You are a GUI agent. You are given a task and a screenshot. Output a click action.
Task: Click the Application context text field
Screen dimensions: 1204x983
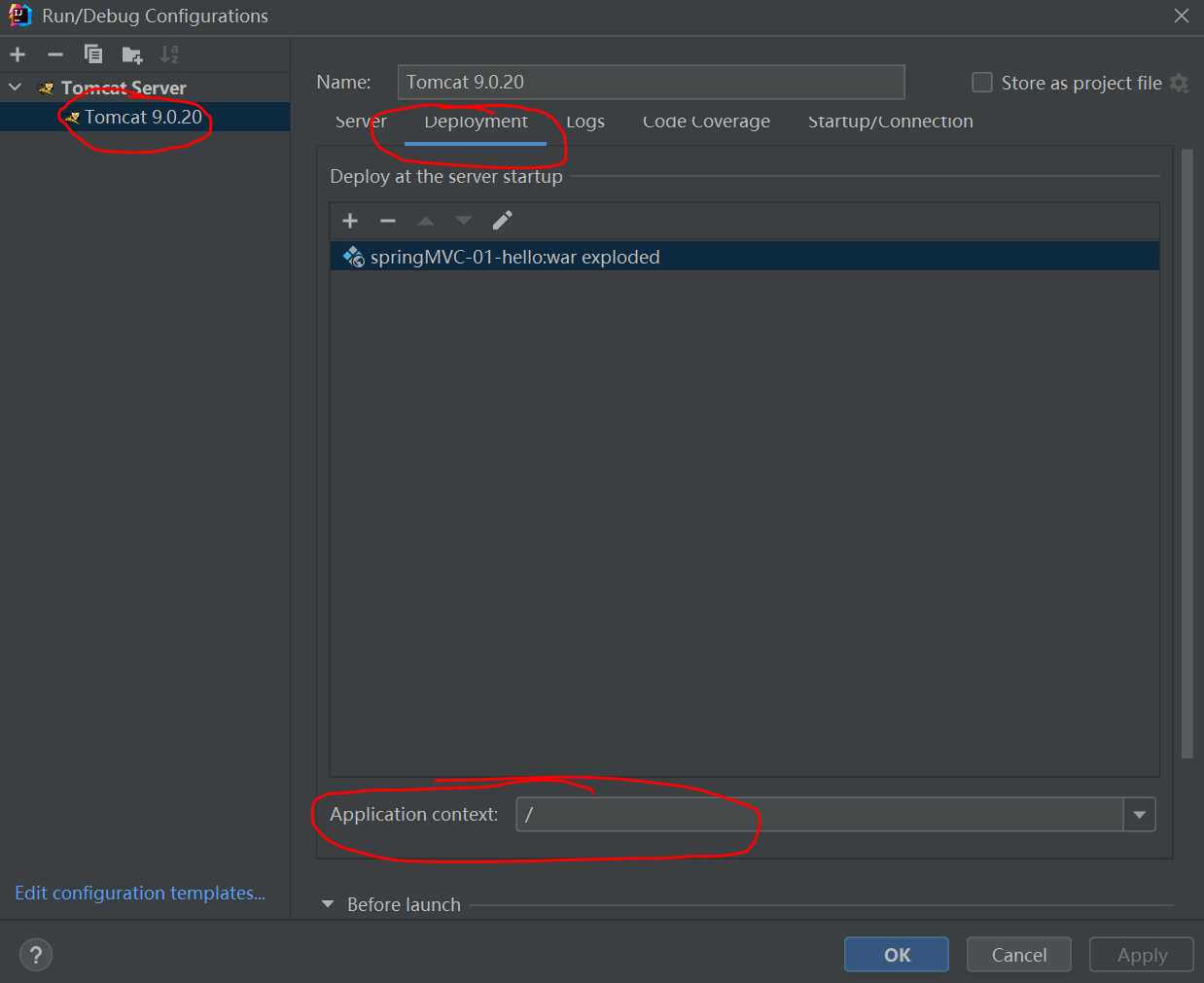coord(819,815)
